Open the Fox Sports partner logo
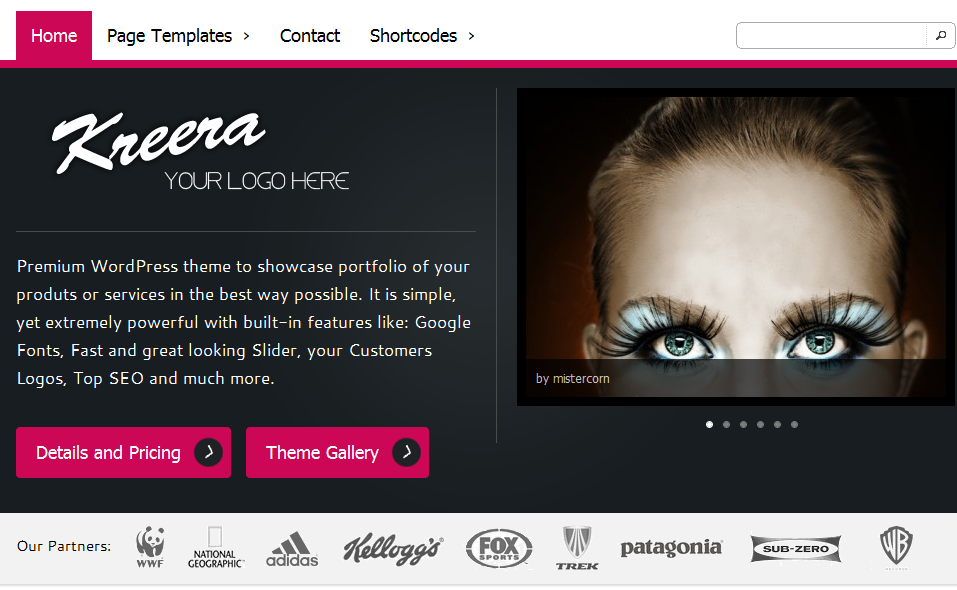The width and height of the screenshot is (957, 590). click(499, 548)
